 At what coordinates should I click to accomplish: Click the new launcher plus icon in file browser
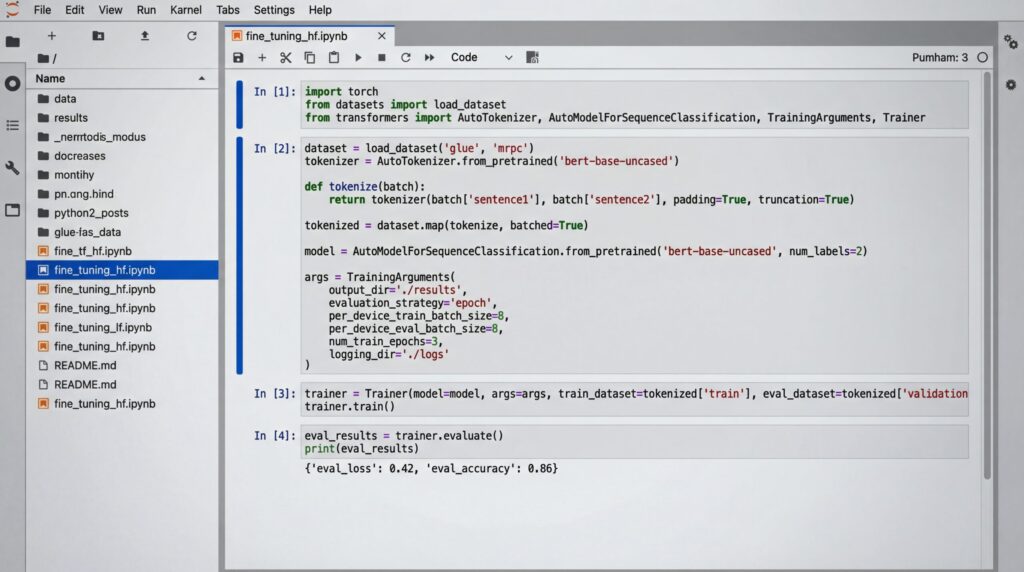[52, 36]
